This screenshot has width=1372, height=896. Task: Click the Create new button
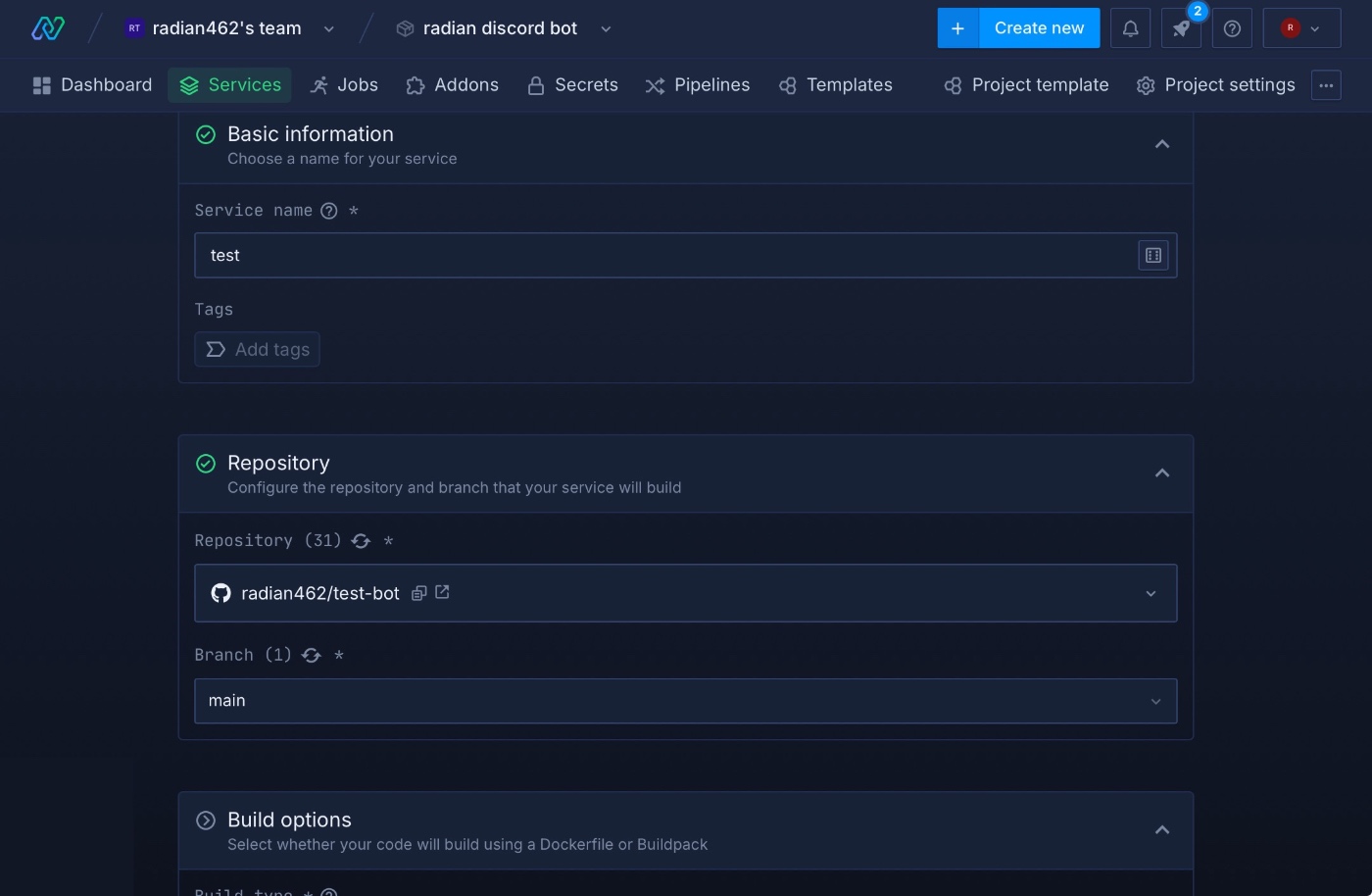click(x=1039, y=28)
